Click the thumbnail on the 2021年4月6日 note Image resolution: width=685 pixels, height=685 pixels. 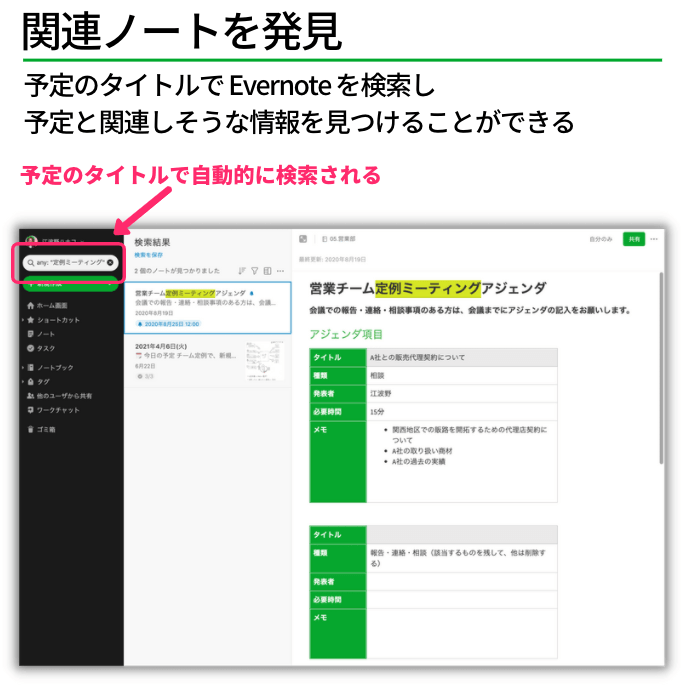point(265,361)
